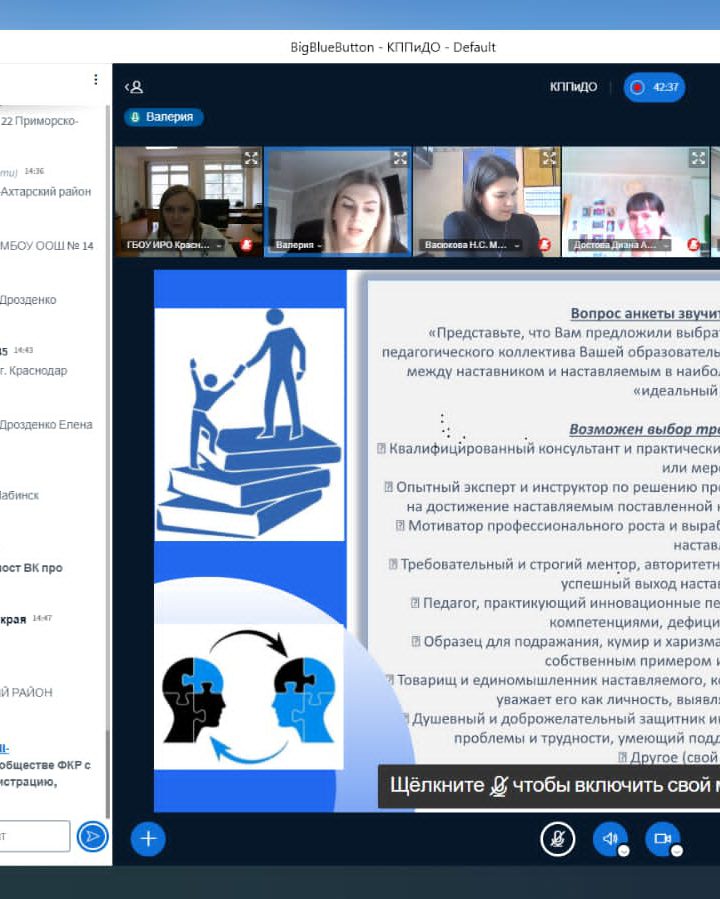Toggle webcam sharing button

662,839
